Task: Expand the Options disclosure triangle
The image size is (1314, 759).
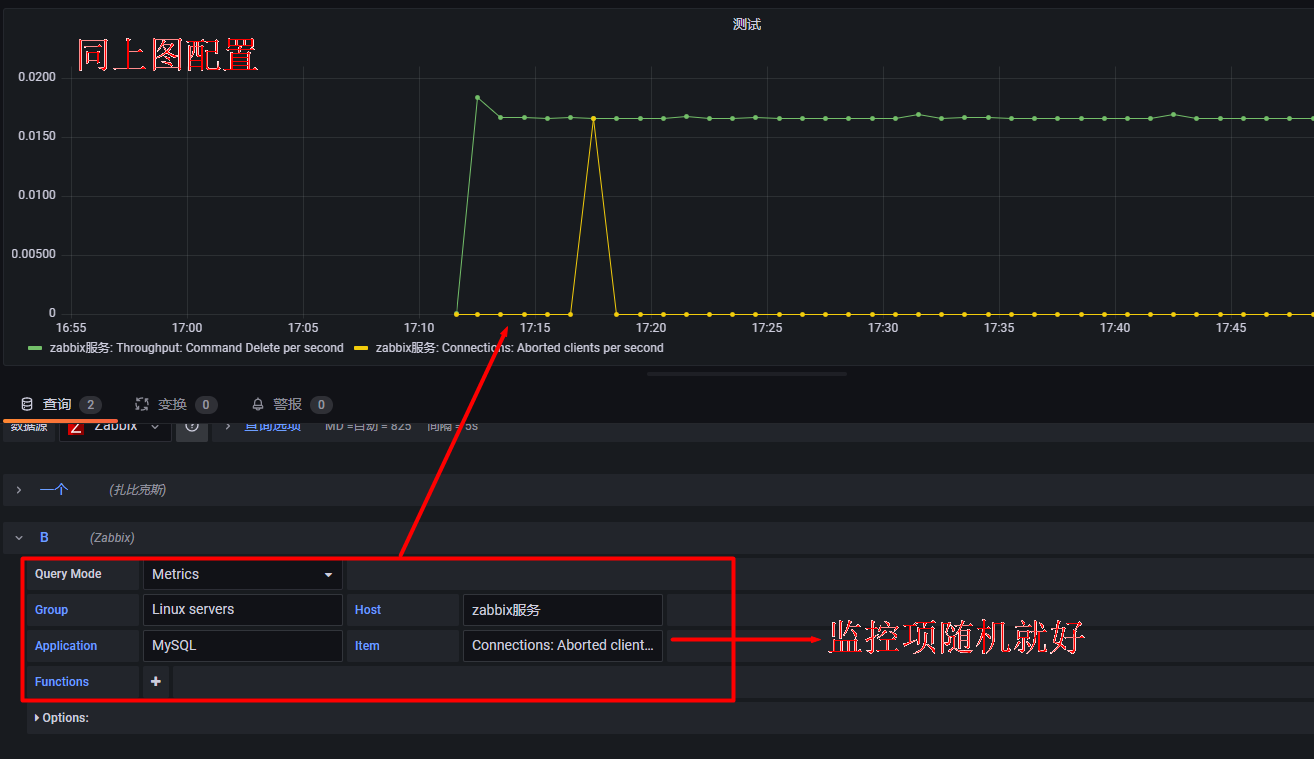Action: coord(37,718)
